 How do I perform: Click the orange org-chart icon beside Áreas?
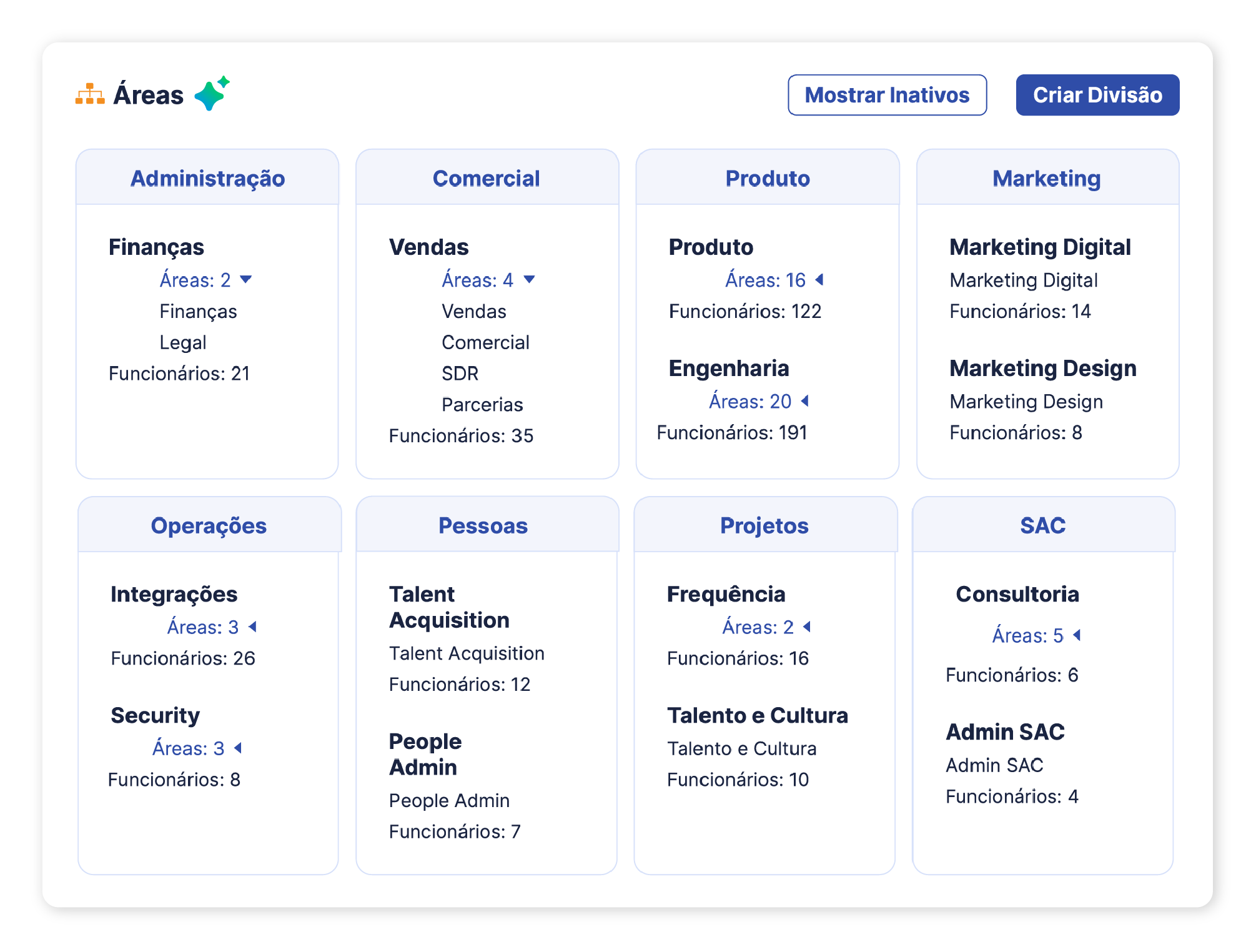(90, 95)
